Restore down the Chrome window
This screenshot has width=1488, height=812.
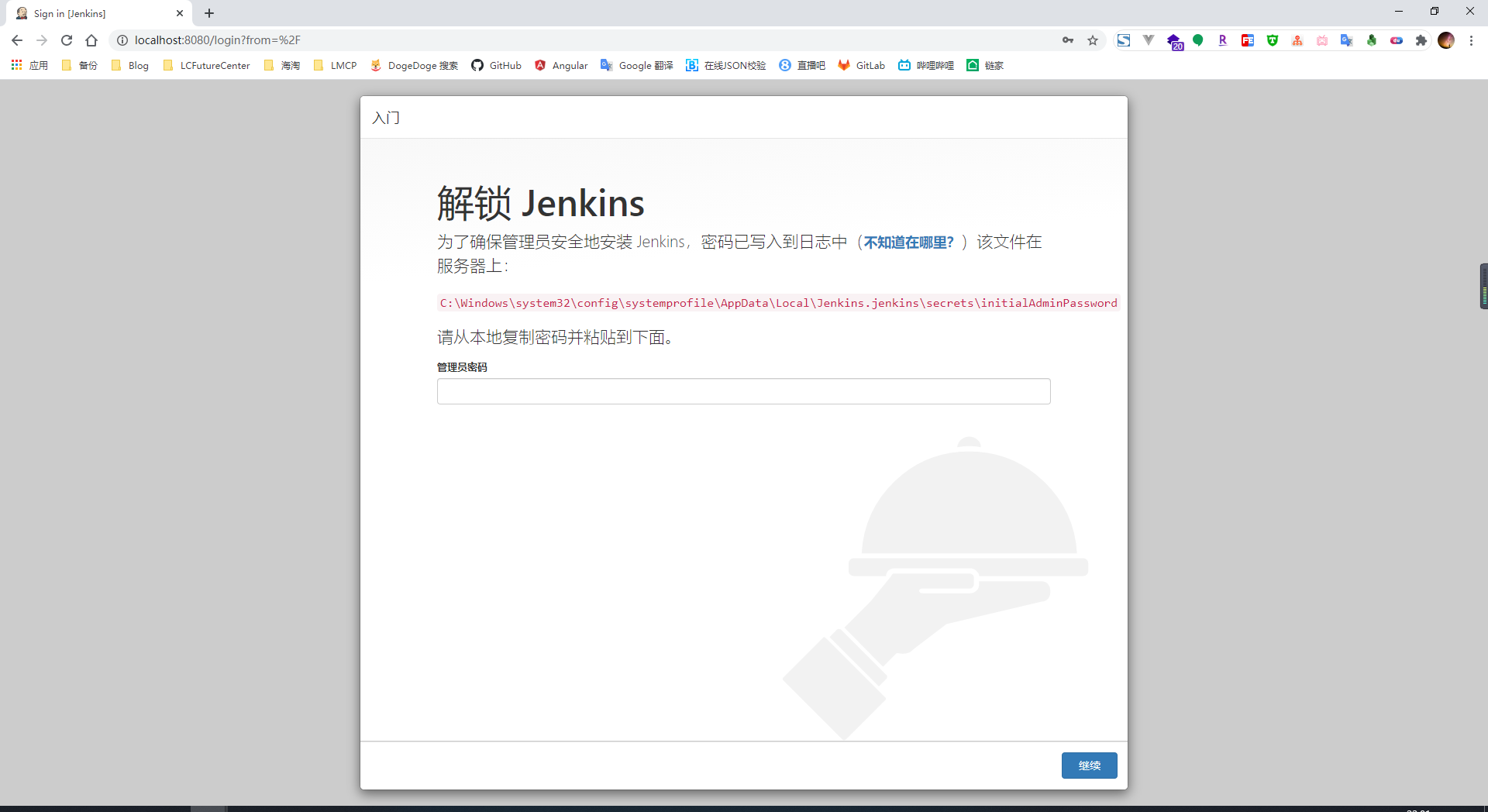coord(1435,12)
